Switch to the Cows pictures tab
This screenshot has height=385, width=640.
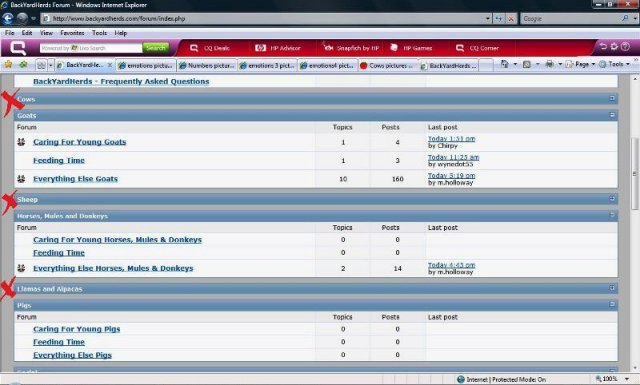(x=387, y=65)
